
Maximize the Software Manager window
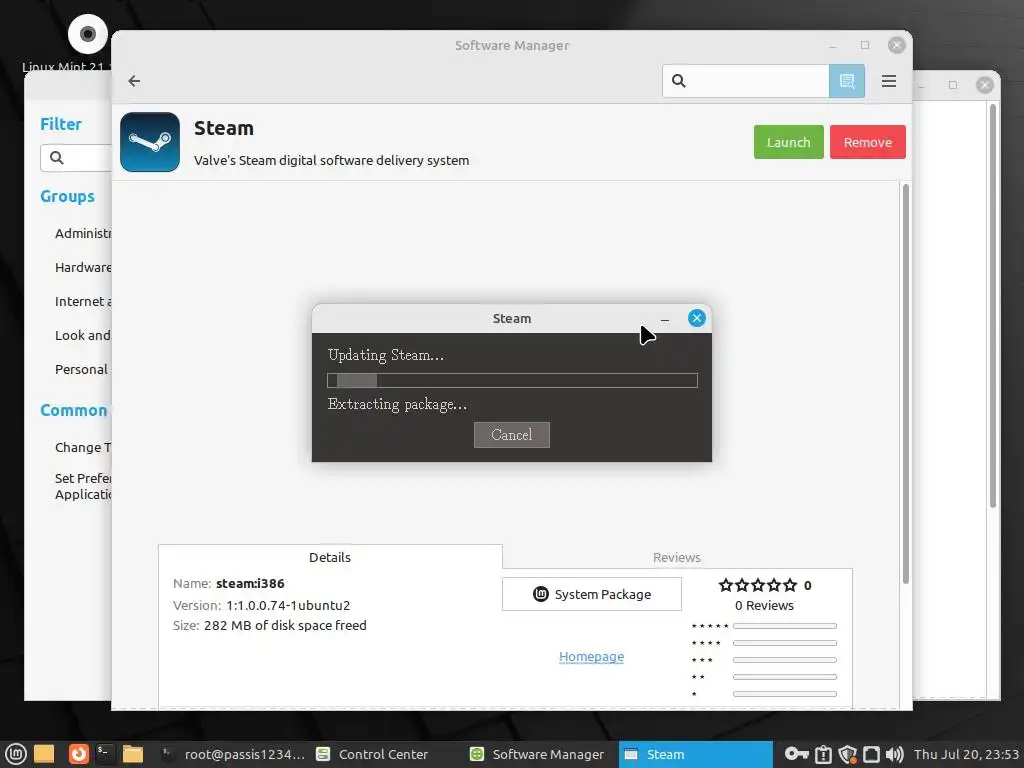(865, 45)
